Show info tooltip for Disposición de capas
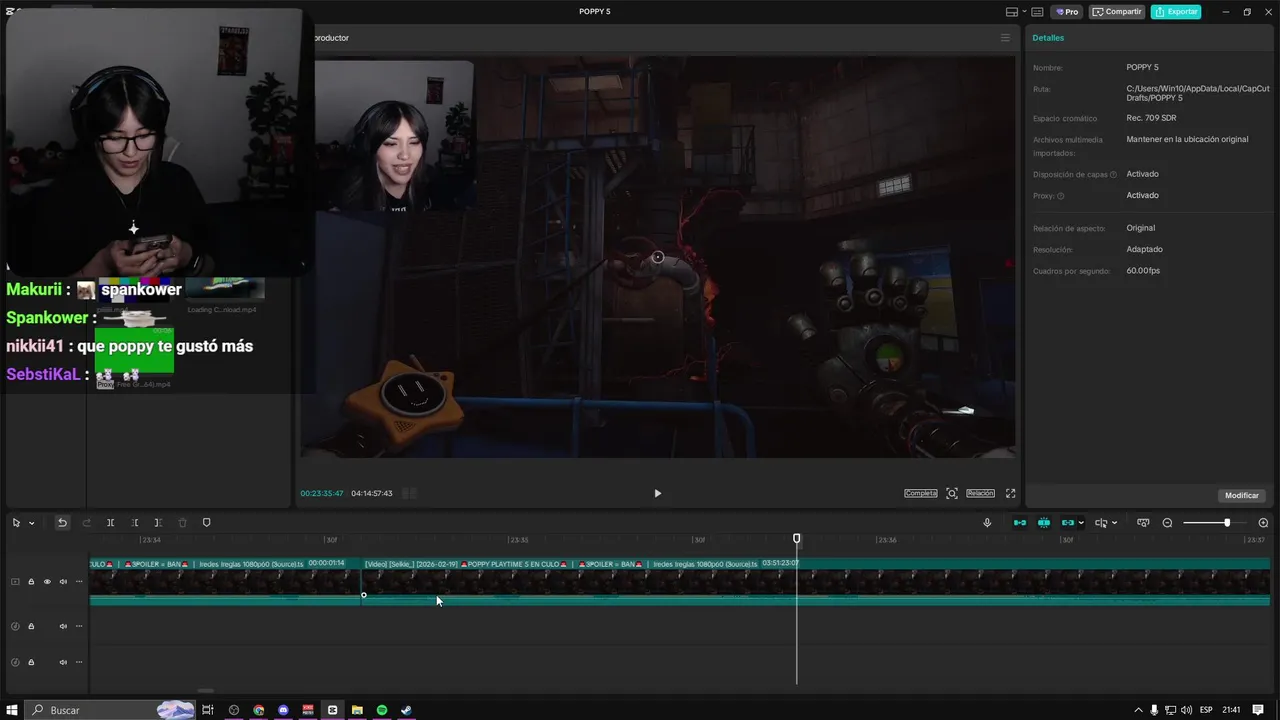Viewport: 1280px width, 720px height. (1113, 174)
